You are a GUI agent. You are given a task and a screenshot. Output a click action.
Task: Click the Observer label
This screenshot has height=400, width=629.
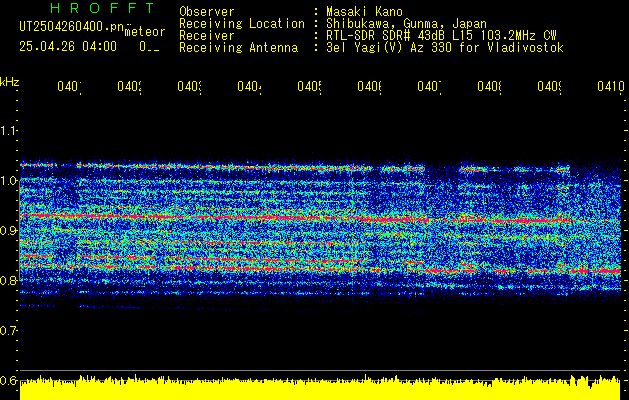coord(207,12)
